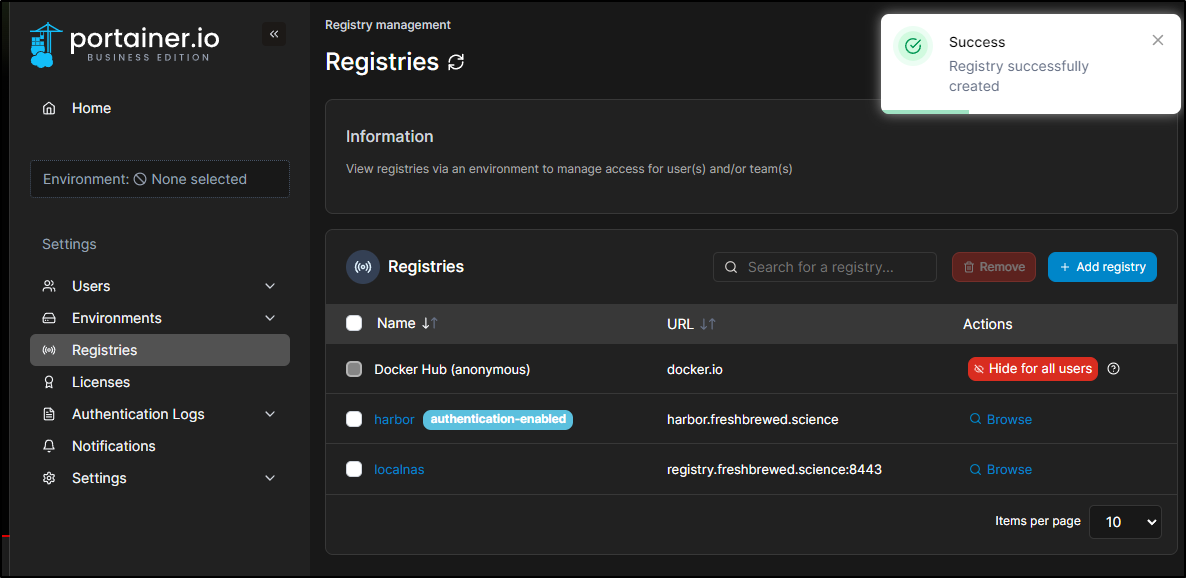1186x578 pixels.
Task: Click the refresh icon next to Registries title
Action: point(456,62)
